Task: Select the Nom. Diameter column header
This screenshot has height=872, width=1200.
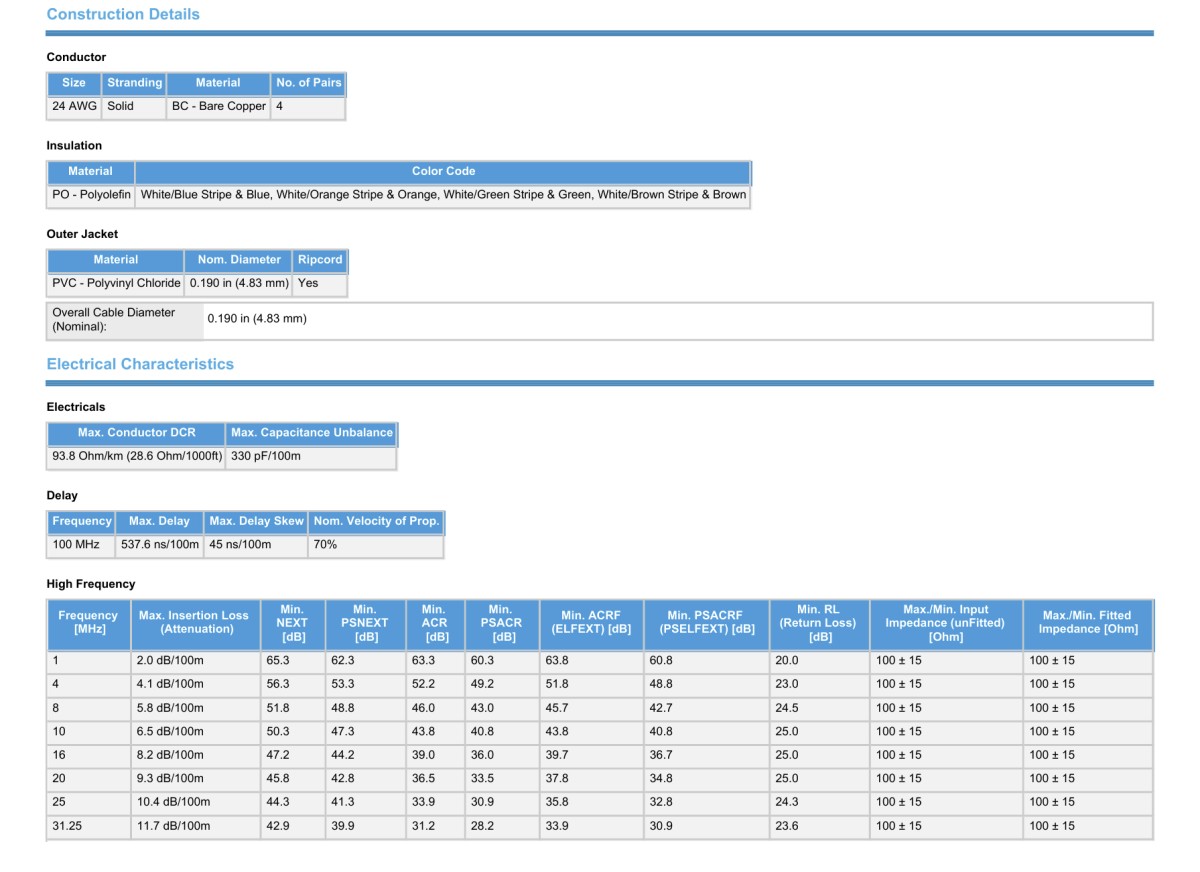Action: (239, 260)
